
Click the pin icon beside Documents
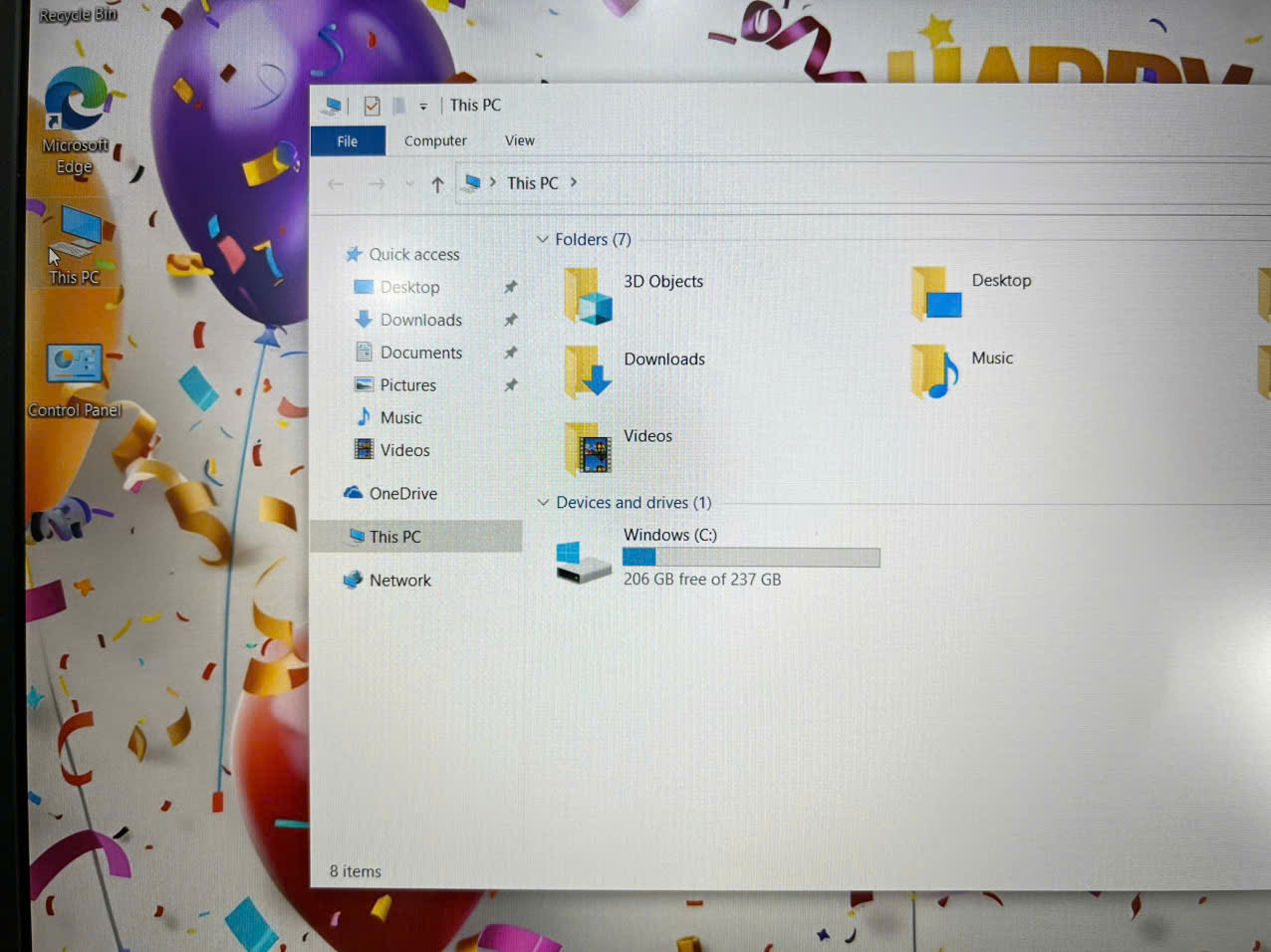[x=511, y=353]
